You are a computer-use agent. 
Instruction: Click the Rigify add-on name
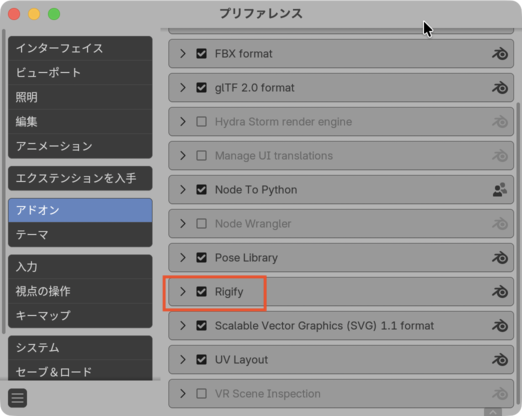tap(229, 292)
